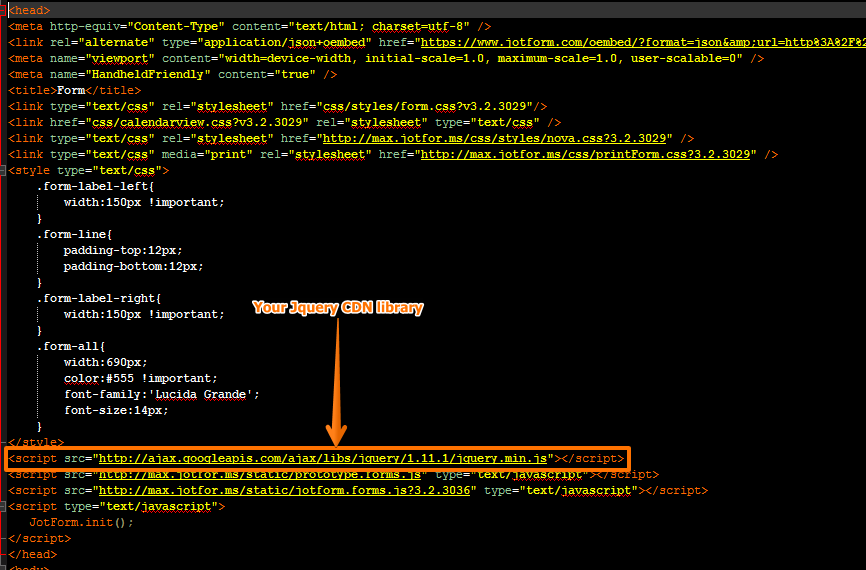Collapse the head tag fold marker
866x570 pixels.
coord(4,10)
